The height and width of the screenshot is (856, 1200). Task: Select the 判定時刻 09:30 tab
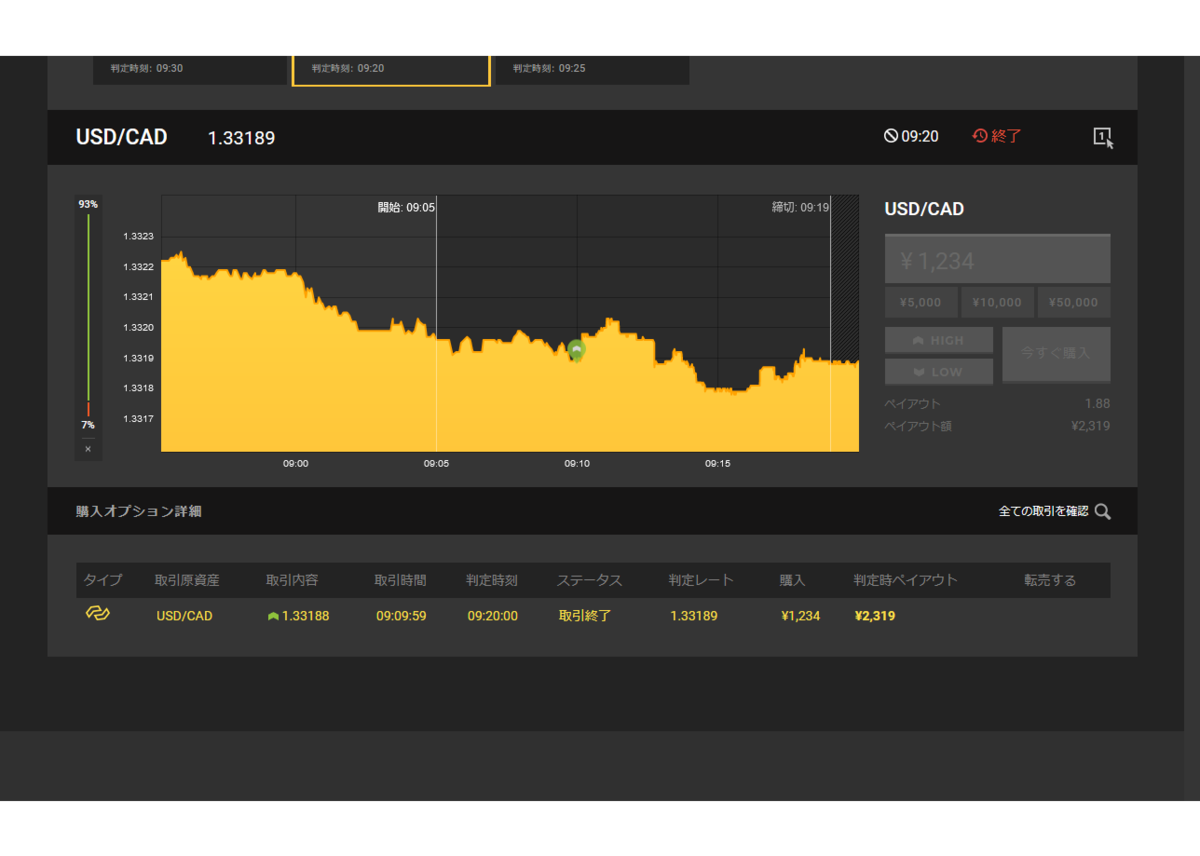click(x=189, y=70)
